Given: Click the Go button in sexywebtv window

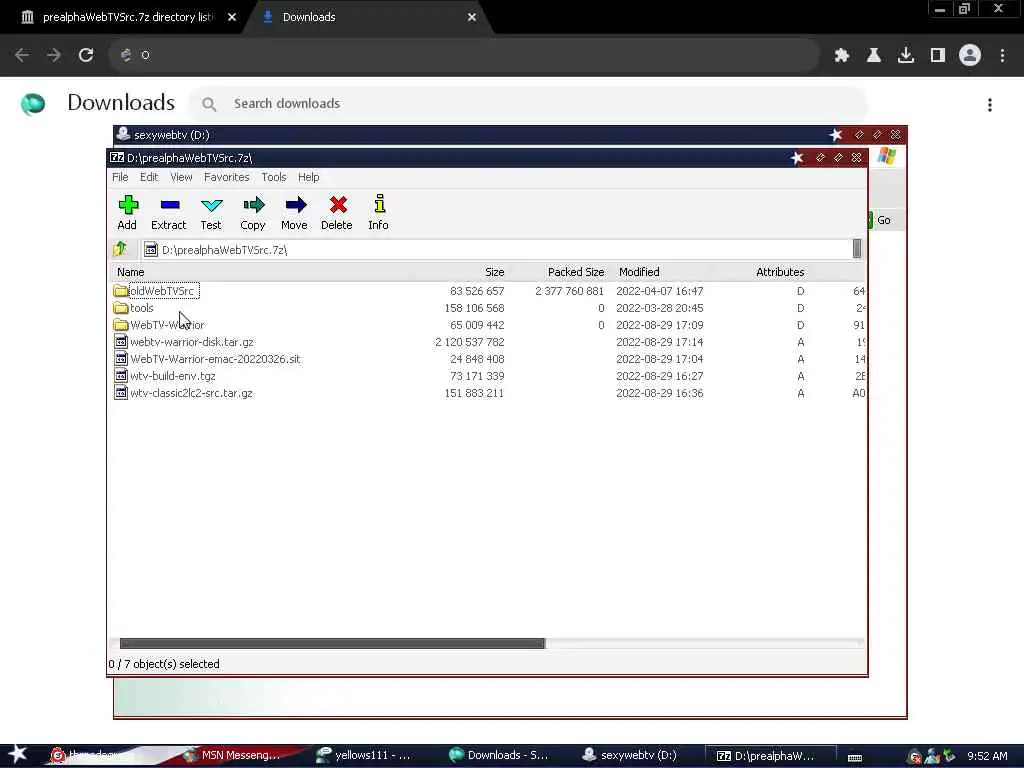Looking at the screenshot, I should 882,220.
